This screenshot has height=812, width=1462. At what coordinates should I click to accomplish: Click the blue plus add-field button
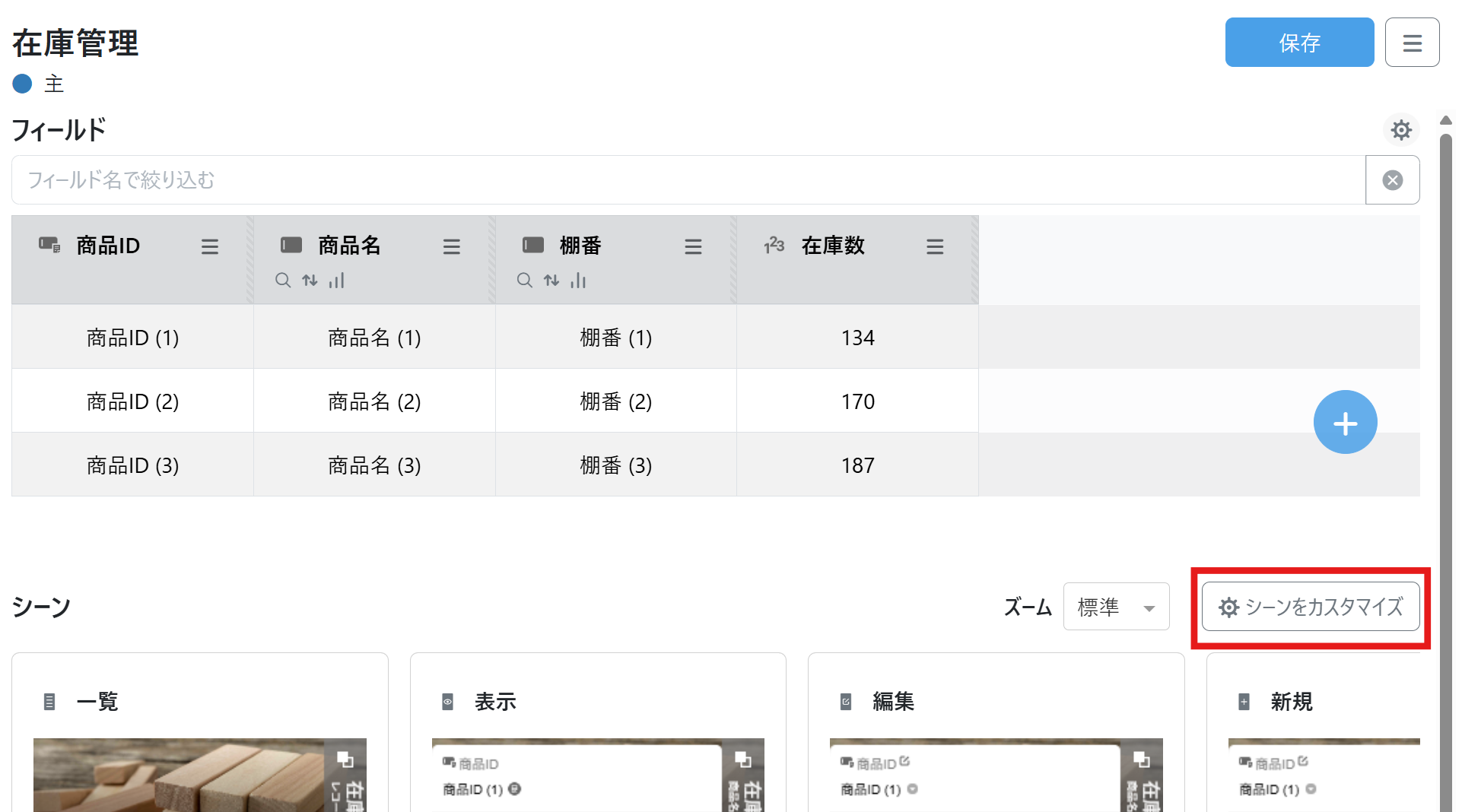pos(1344,423)
